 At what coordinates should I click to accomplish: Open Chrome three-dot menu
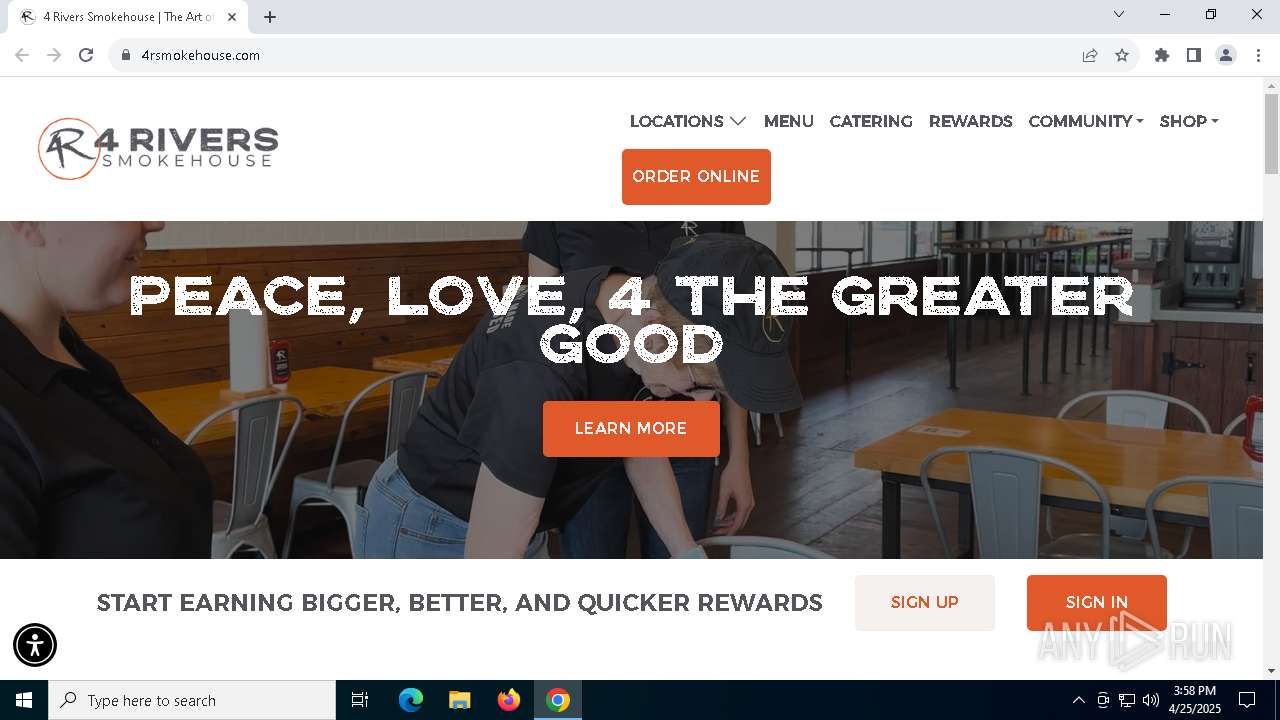[x=1258, y=55]
